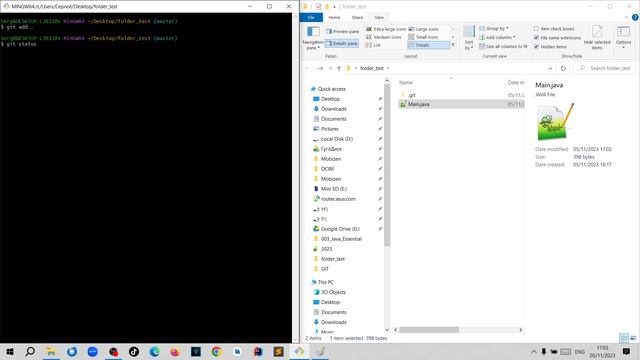Open Microsoft Edge from the taskbar
Viewport: 640px width, 360px height.
point(154,351)
